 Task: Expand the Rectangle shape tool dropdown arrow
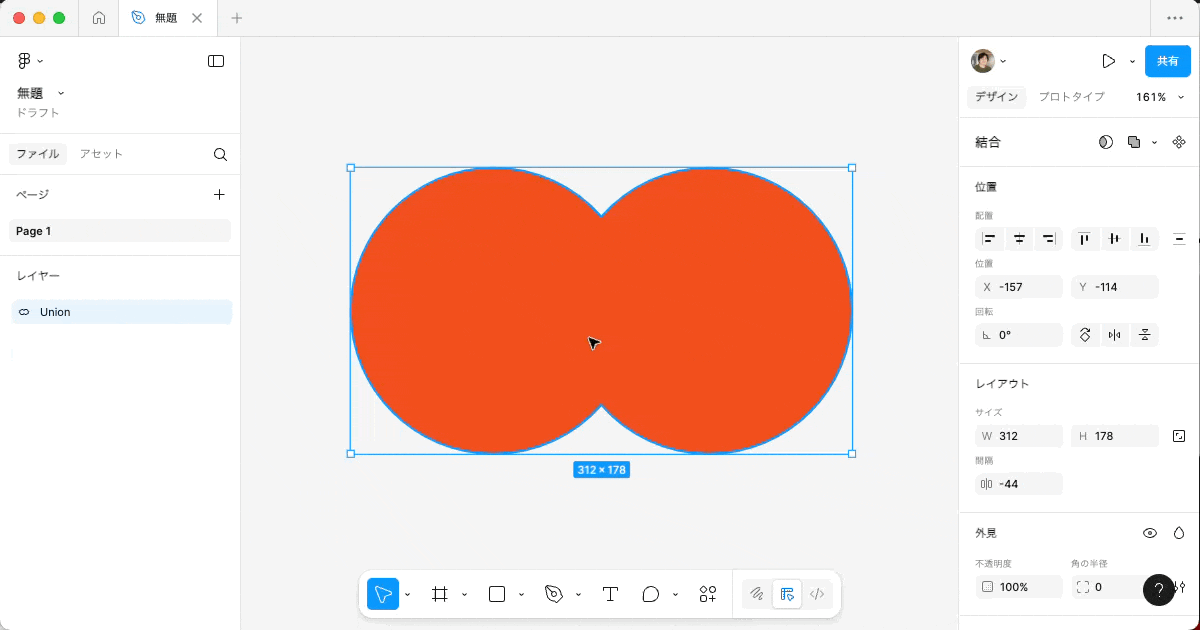[522, 595]
